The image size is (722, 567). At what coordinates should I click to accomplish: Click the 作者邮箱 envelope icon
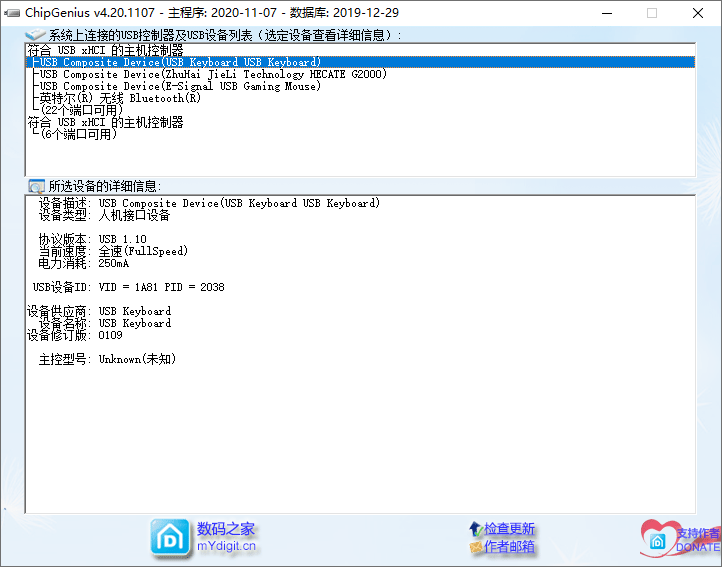pyautogui.click(x=476, y=547)
